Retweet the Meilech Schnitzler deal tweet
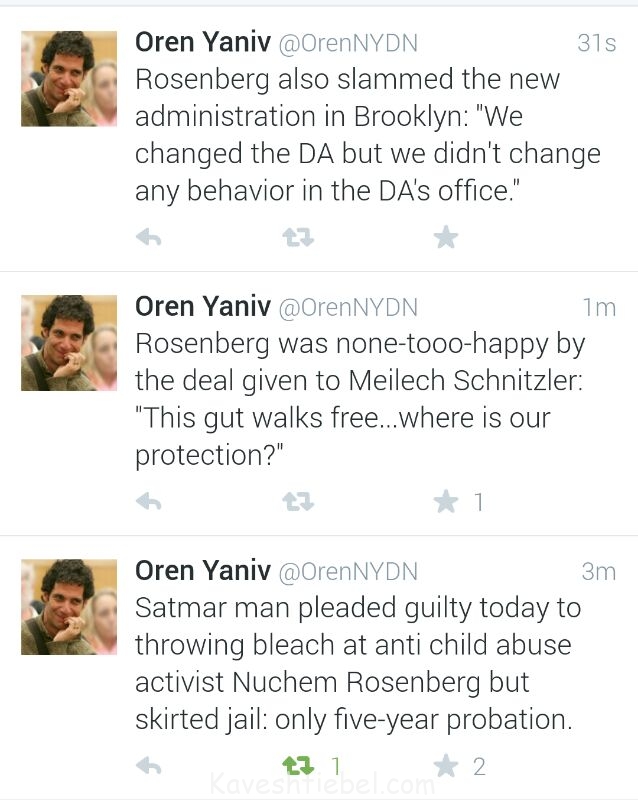The width and height of the screenshot is (638, 800). pos(298,501)
